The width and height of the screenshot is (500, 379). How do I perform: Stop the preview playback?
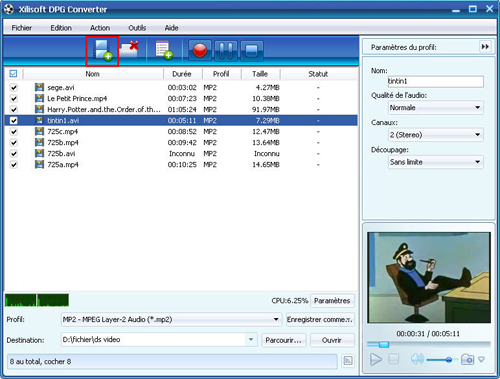point(394,359)
